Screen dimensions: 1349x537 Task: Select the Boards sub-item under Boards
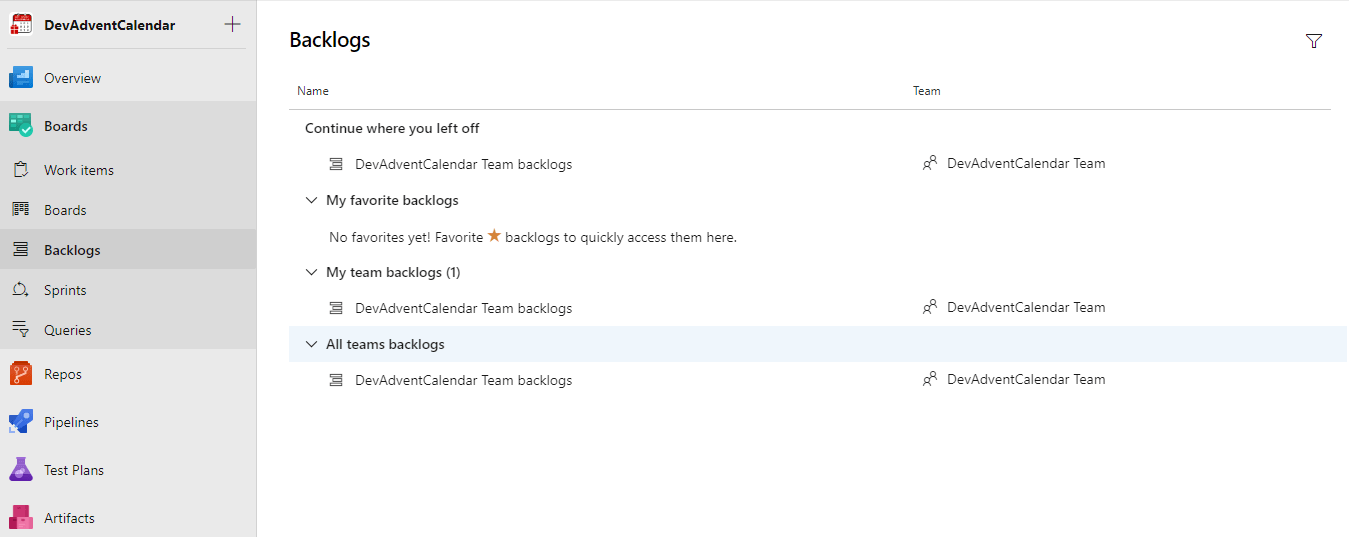pos(65,210)
